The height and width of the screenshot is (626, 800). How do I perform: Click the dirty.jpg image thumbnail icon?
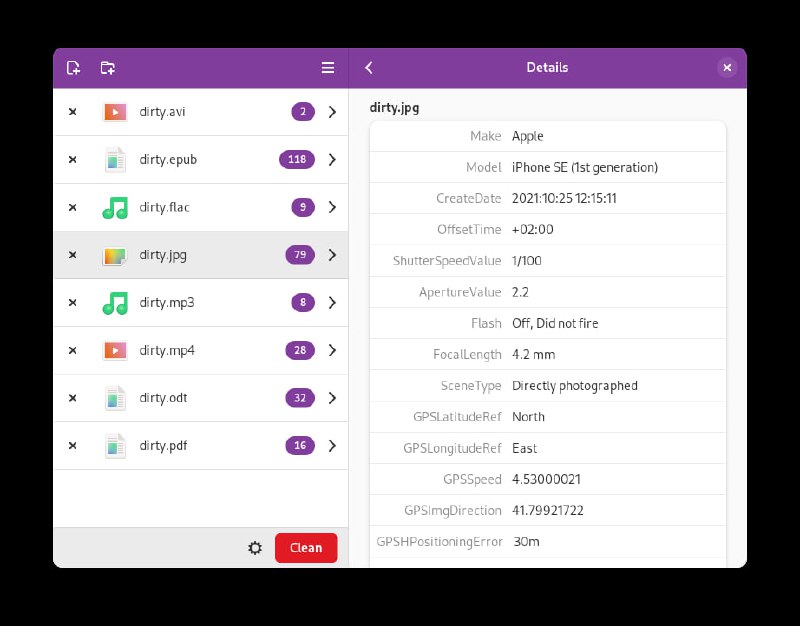point(114,255)
